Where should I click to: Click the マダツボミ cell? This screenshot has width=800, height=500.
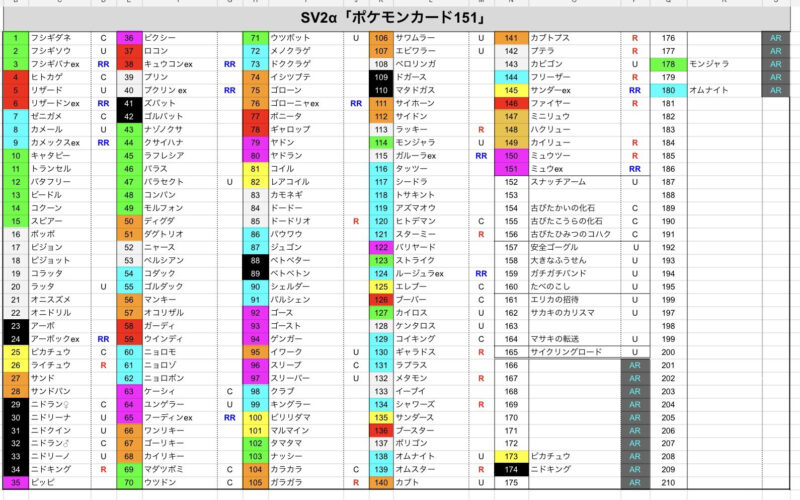pos(180,469)
